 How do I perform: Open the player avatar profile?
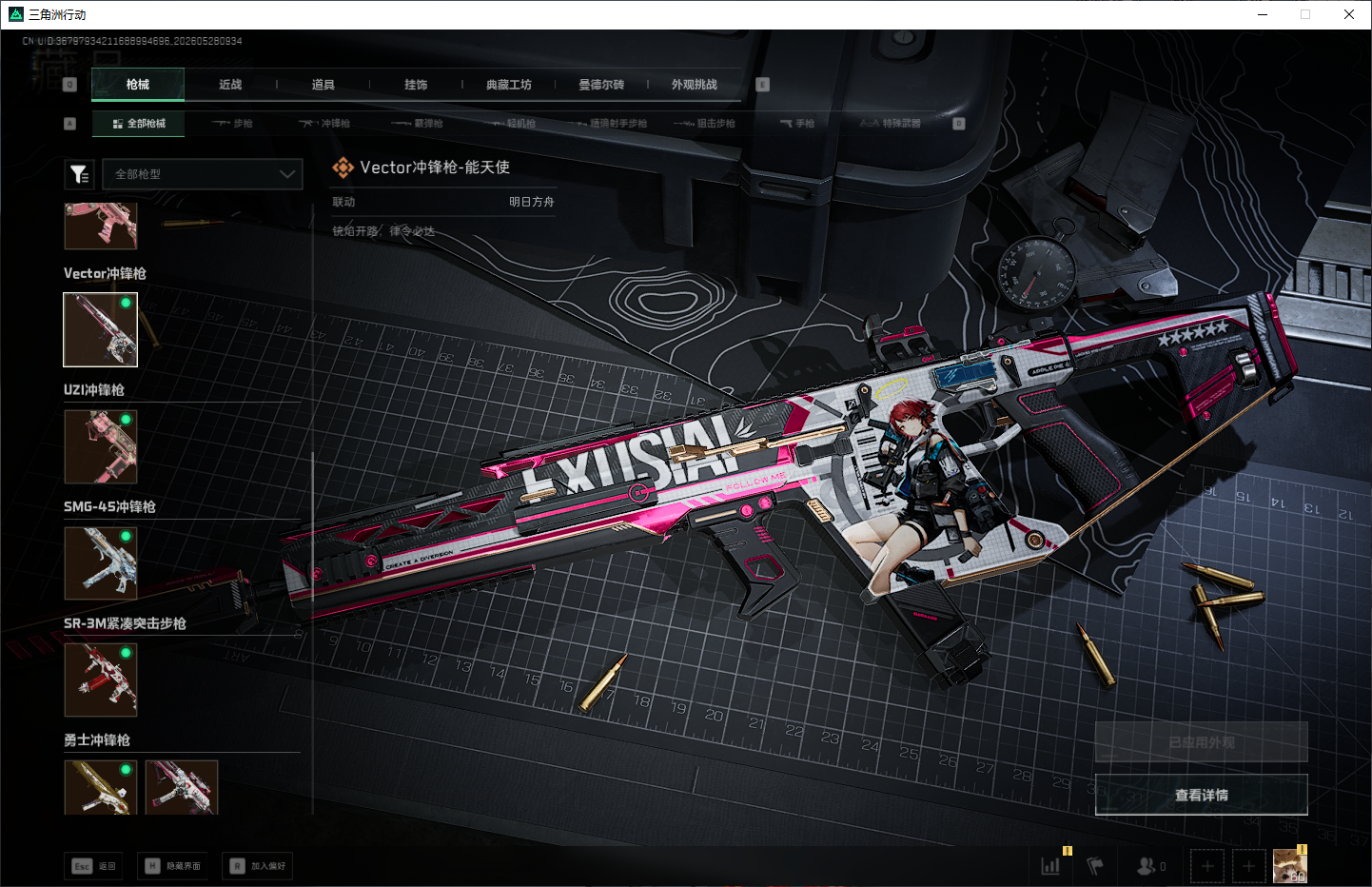click(x=1290, y=865)
